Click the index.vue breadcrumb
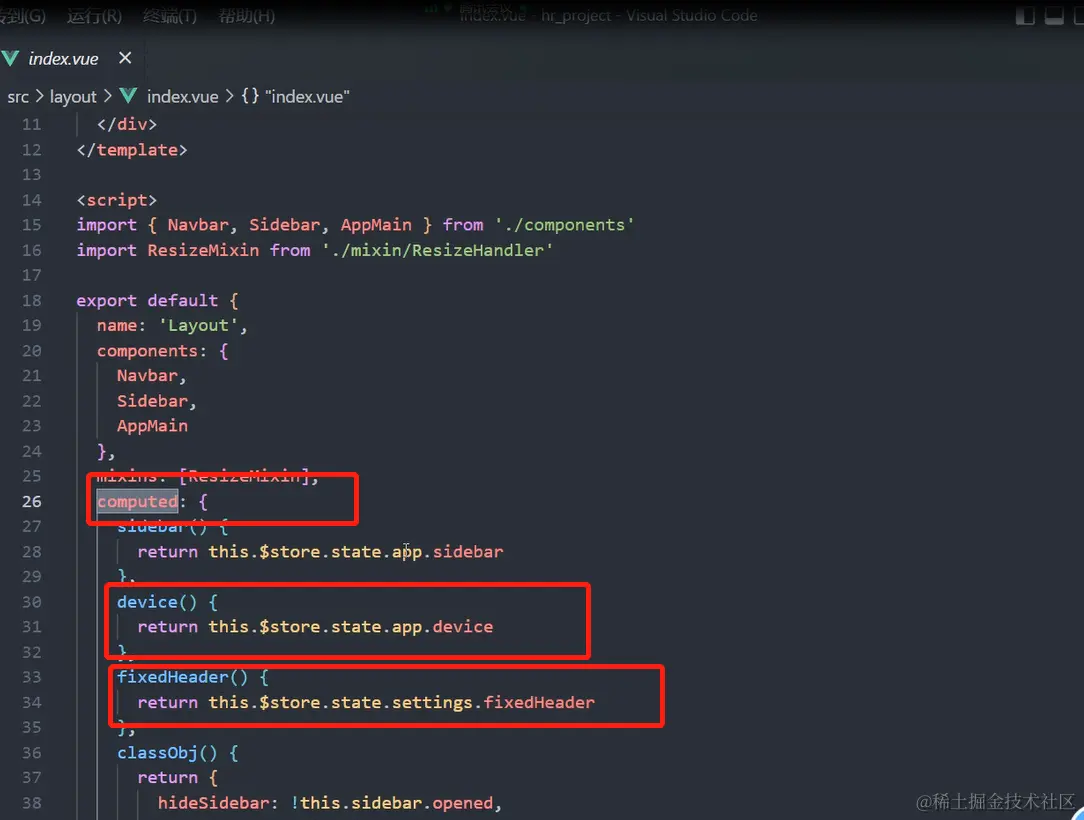Image resolution: width=1084 pixels, height=820 pixels. coord(183,97)
